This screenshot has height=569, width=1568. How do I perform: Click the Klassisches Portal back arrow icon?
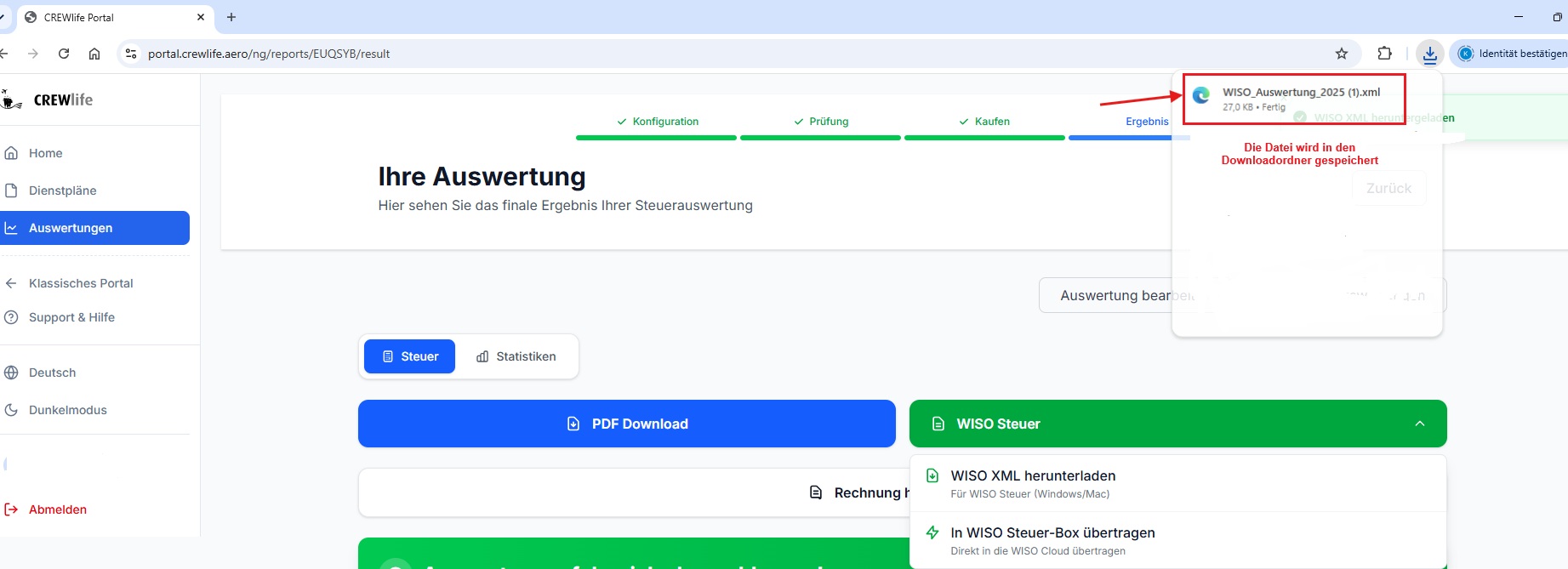click(x=11, y=283)
